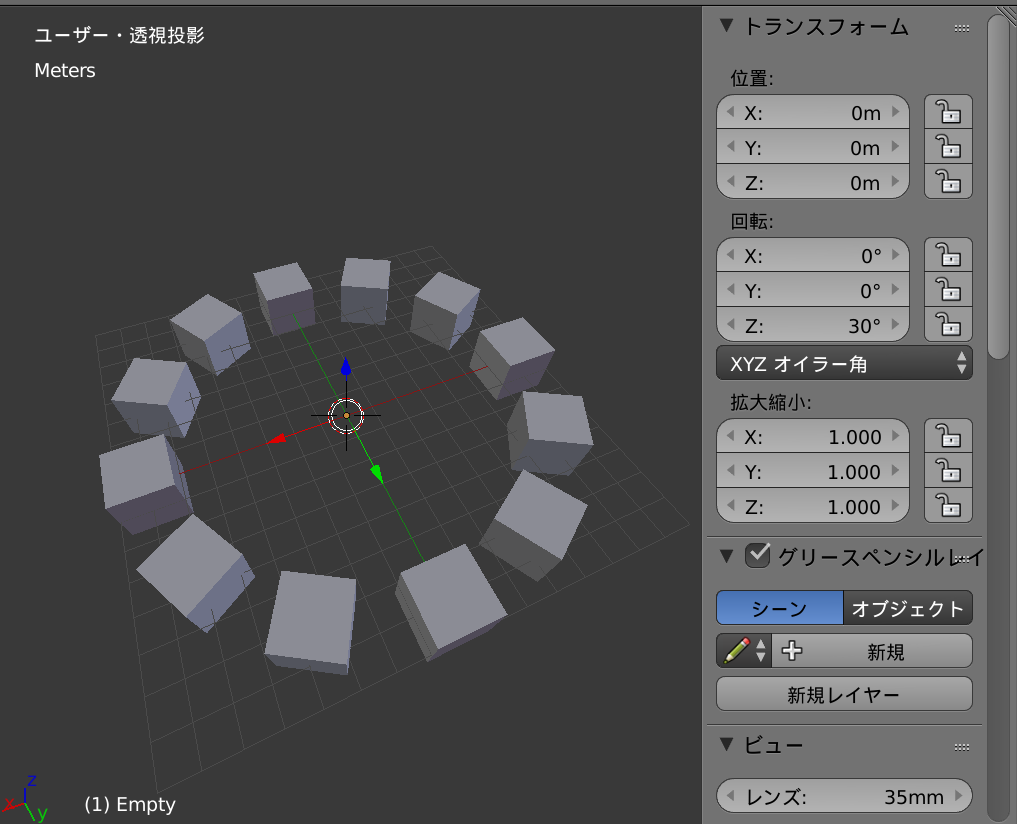Toggle the グリースペンシル layers checkbox
Viewport: 1017px width, 824px height.
pos(757,555)
